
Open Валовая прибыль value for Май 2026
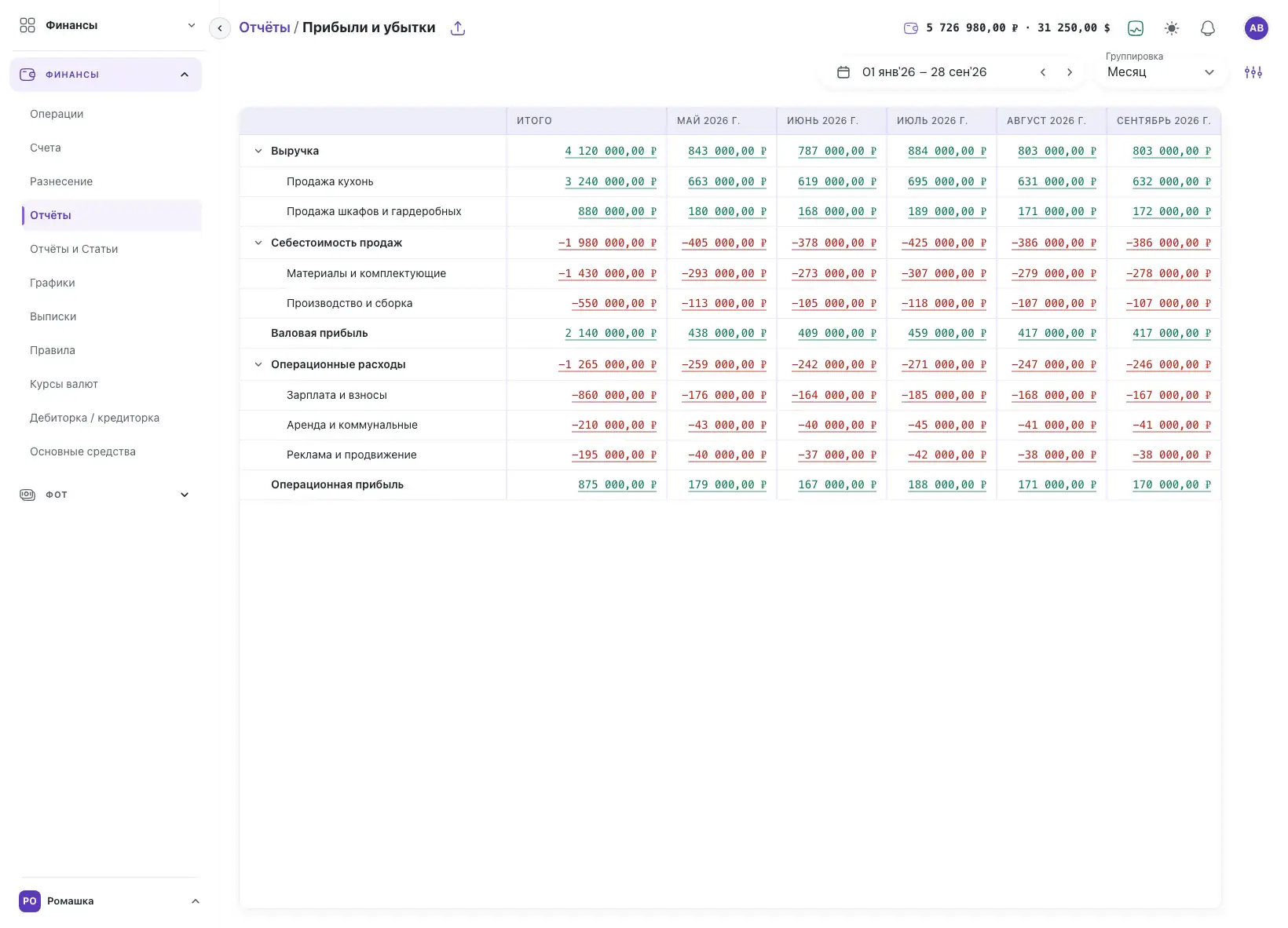click(727, 333)
